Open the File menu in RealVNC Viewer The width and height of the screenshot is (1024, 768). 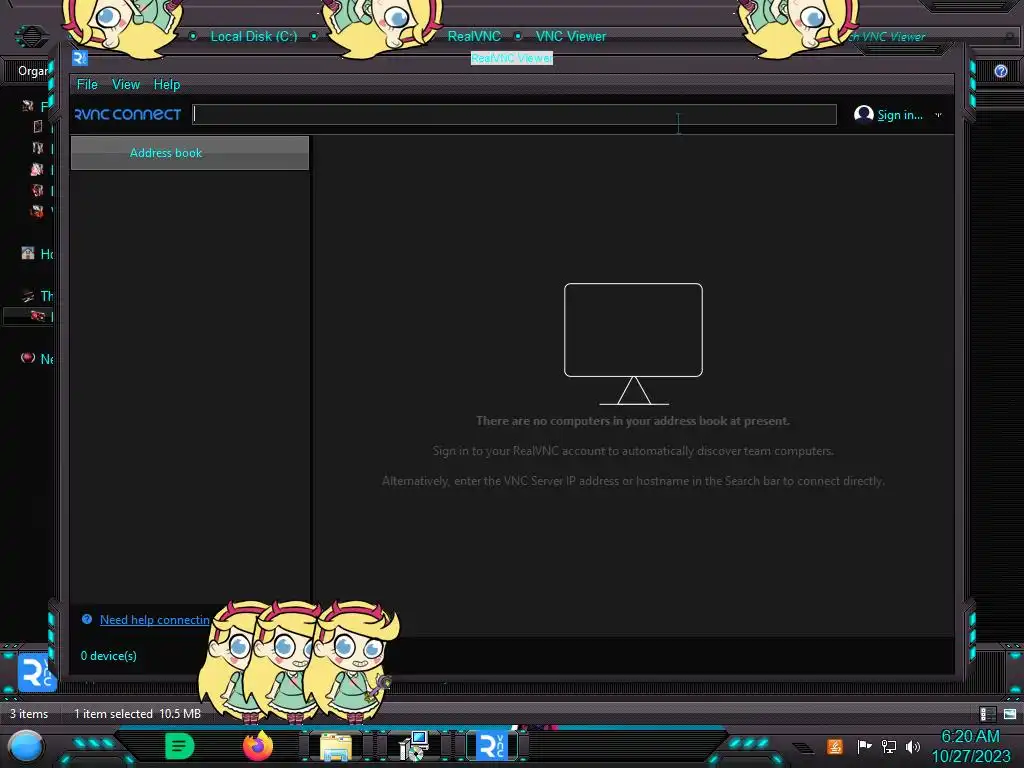point(87,84)
